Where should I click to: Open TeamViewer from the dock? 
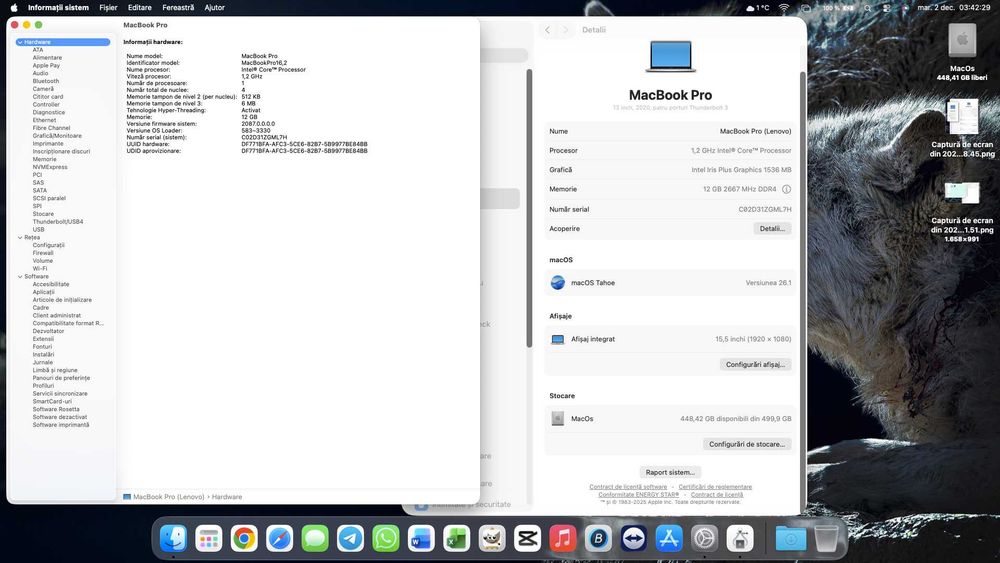(633, 539)
